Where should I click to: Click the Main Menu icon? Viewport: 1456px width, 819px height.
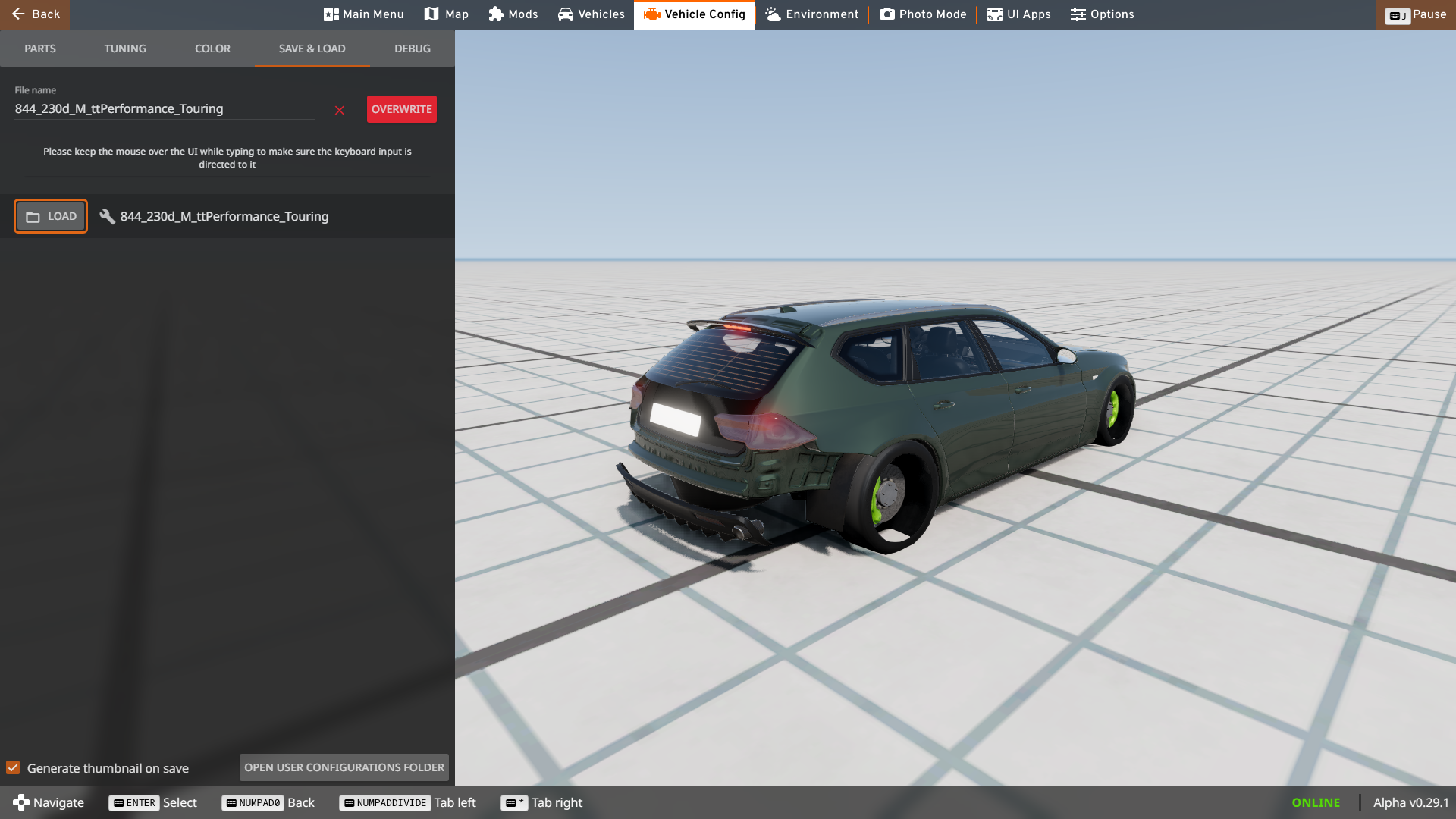pyautogui.click(x=331, y=14)
